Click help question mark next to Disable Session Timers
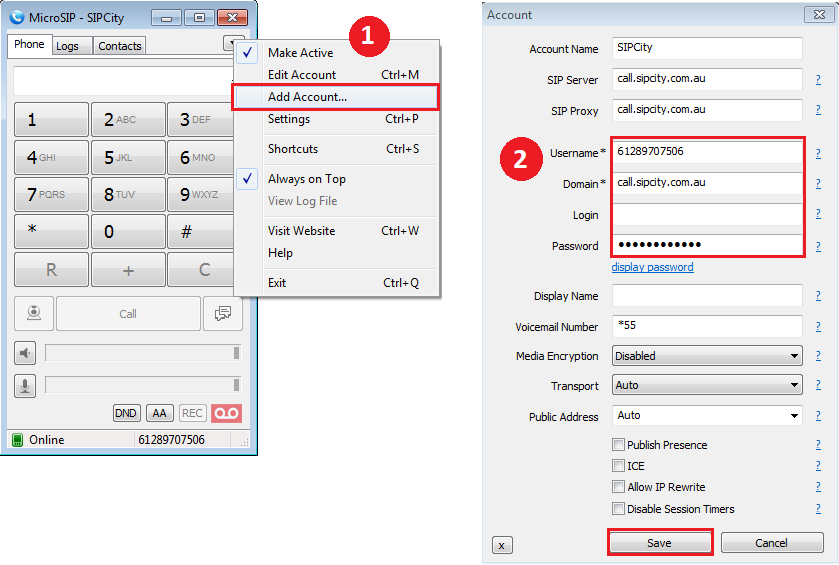Screen dimensions: 839x565 [x=818, y=508]
